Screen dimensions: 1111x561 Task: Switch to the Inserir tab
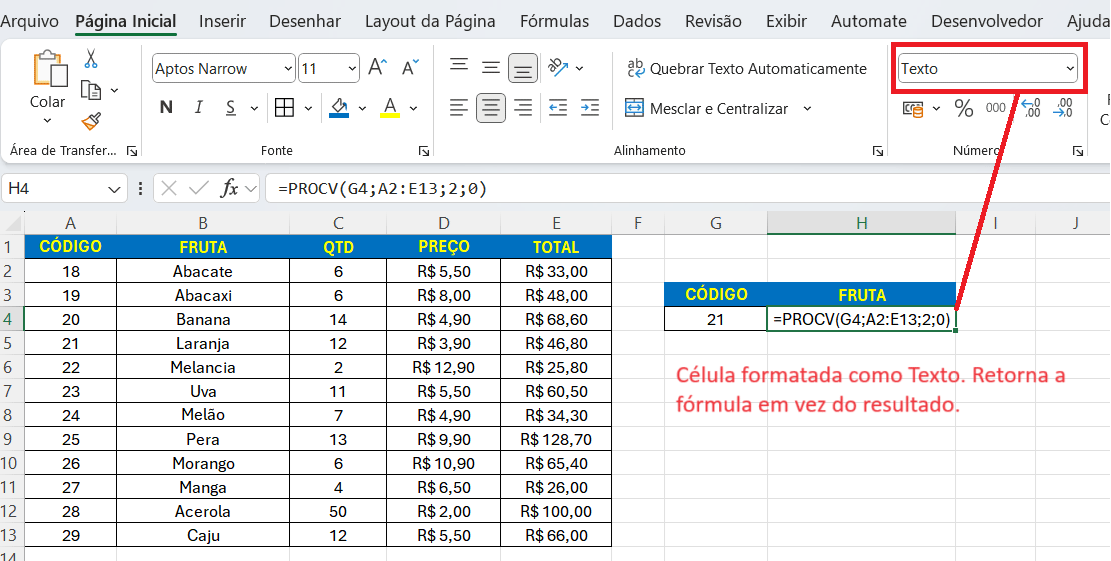pyautogui.click(x=222, y=21)
